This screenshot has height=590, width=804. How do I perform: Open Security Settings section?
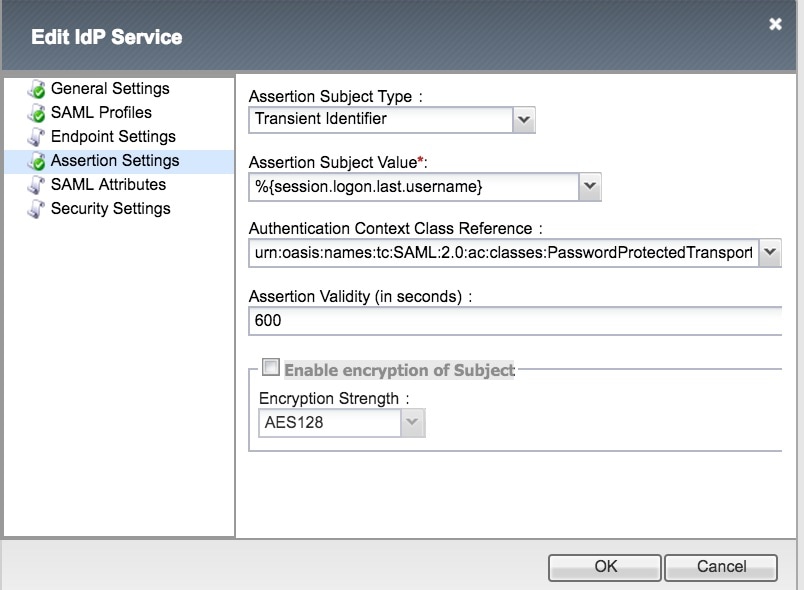pos(110,209)
